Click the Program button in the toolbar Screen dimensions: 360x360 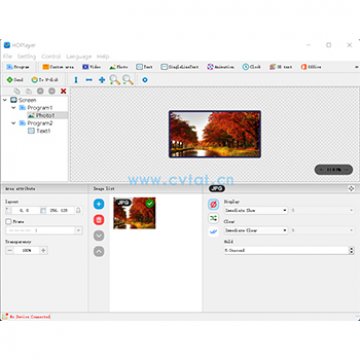(x=18, y=67)
